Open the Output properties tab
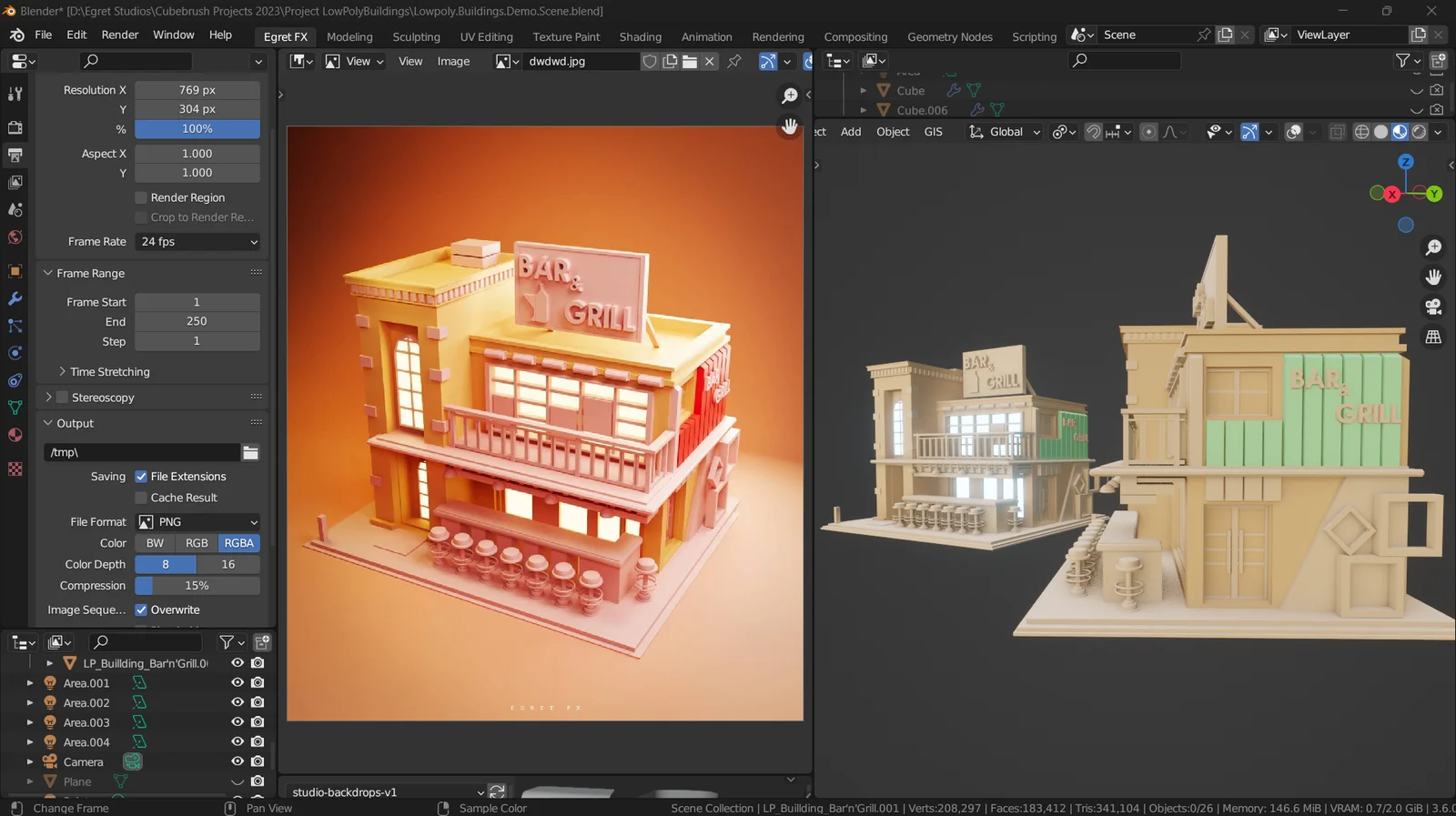 coord(15,155)
